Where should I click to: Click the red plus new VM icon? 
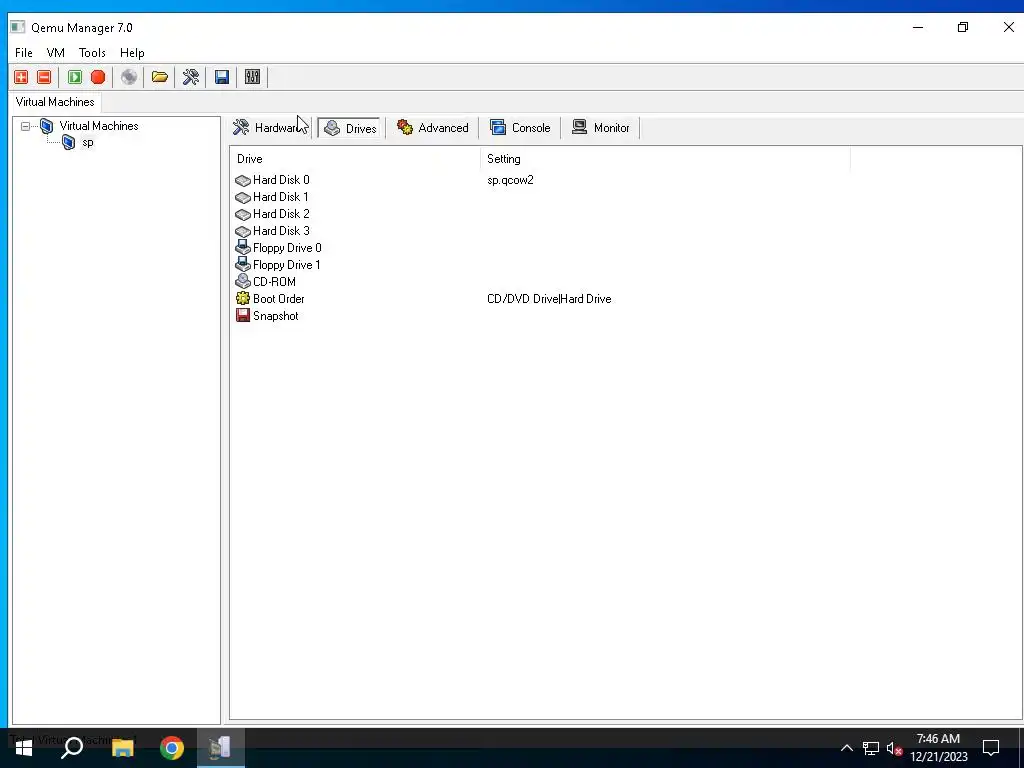pos(21,77)
